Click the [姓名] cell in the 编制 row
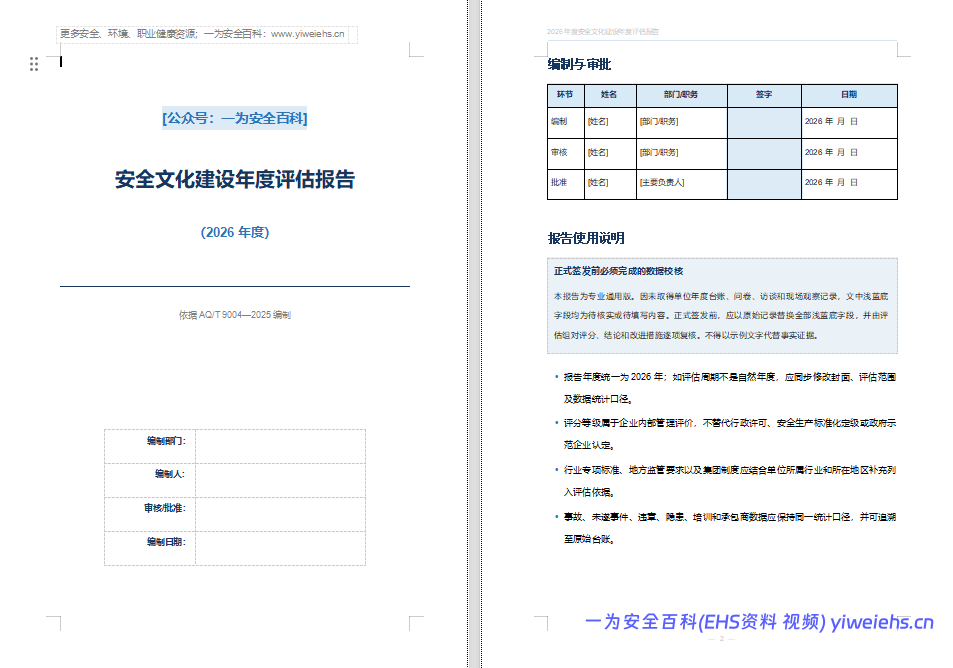This screenshot has height=668, width=953. (x=610, y=122)
